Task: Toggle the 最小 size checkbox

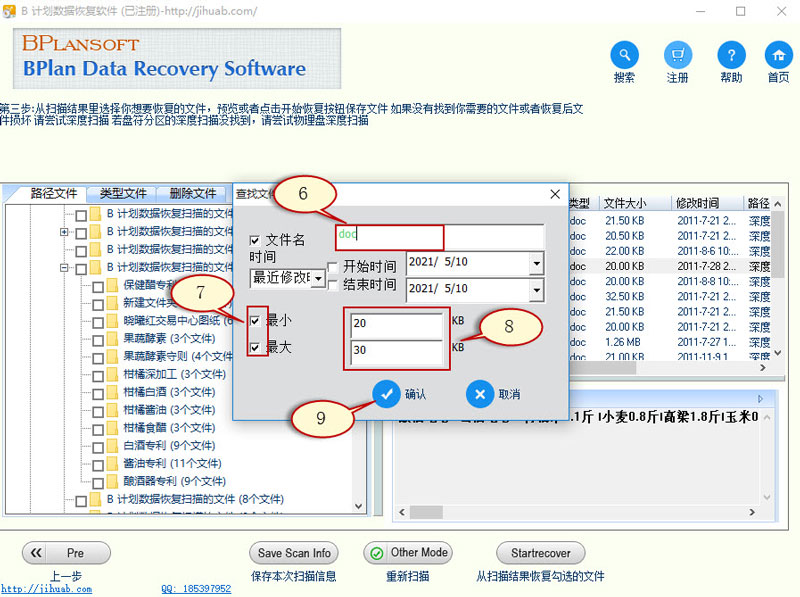Action: pyautogui.click(x=255, y=321)
